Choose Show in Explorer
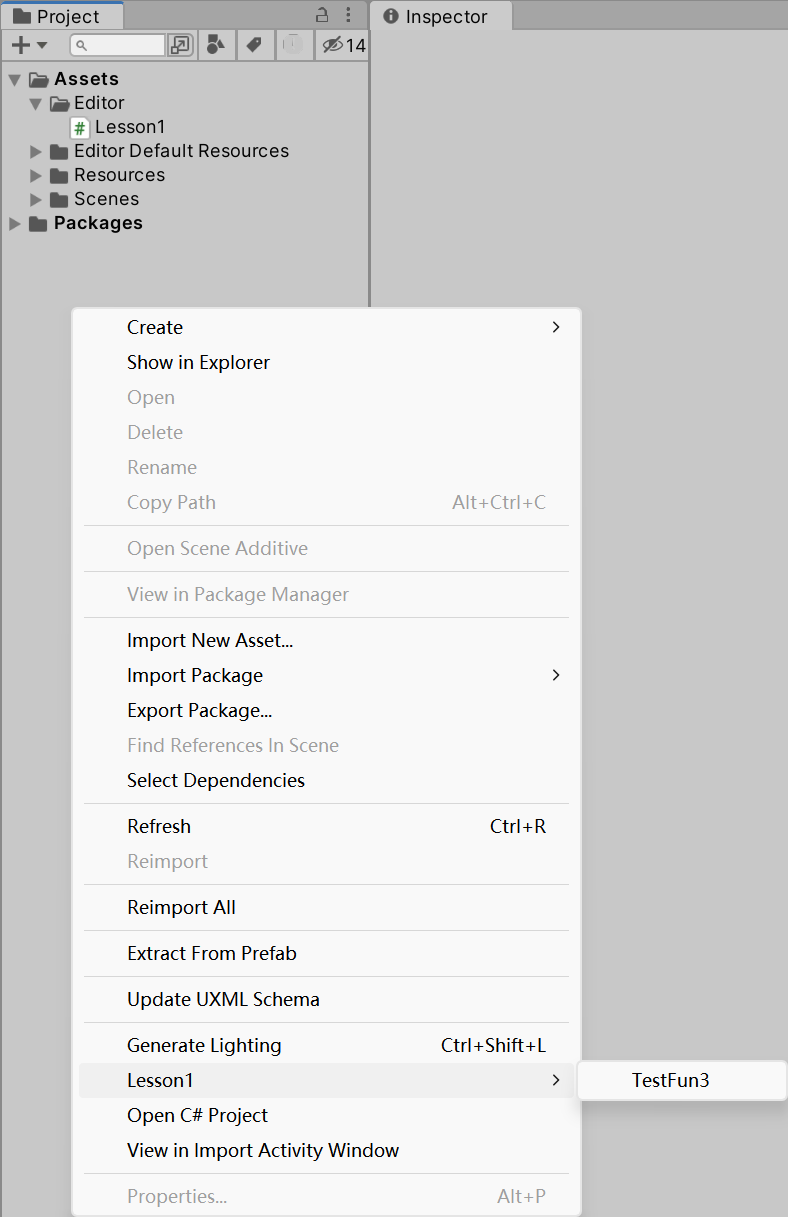This screenshot has width=788, height=1217. (326, 362)
